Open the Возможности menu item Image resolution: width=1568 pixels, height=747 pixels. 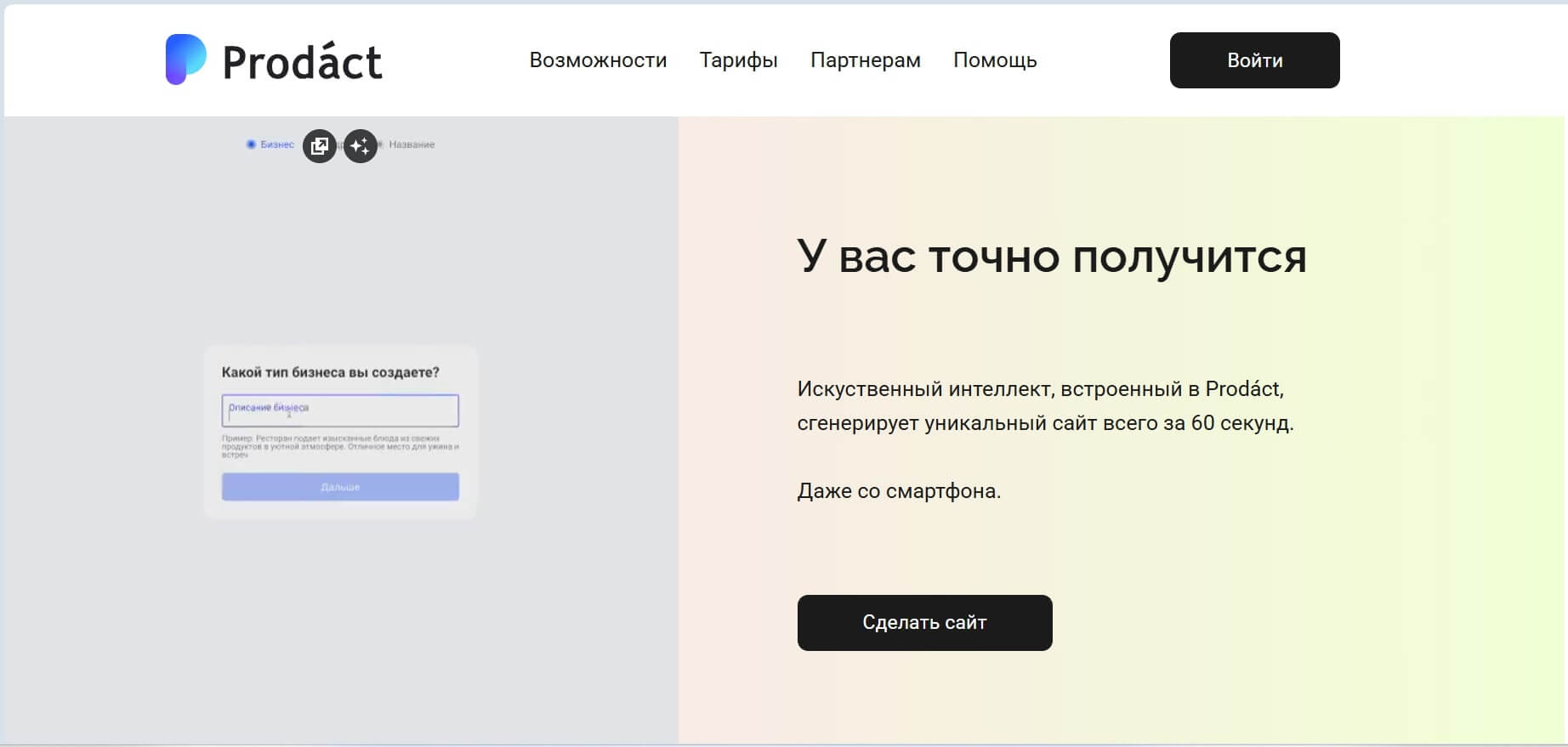598,60
